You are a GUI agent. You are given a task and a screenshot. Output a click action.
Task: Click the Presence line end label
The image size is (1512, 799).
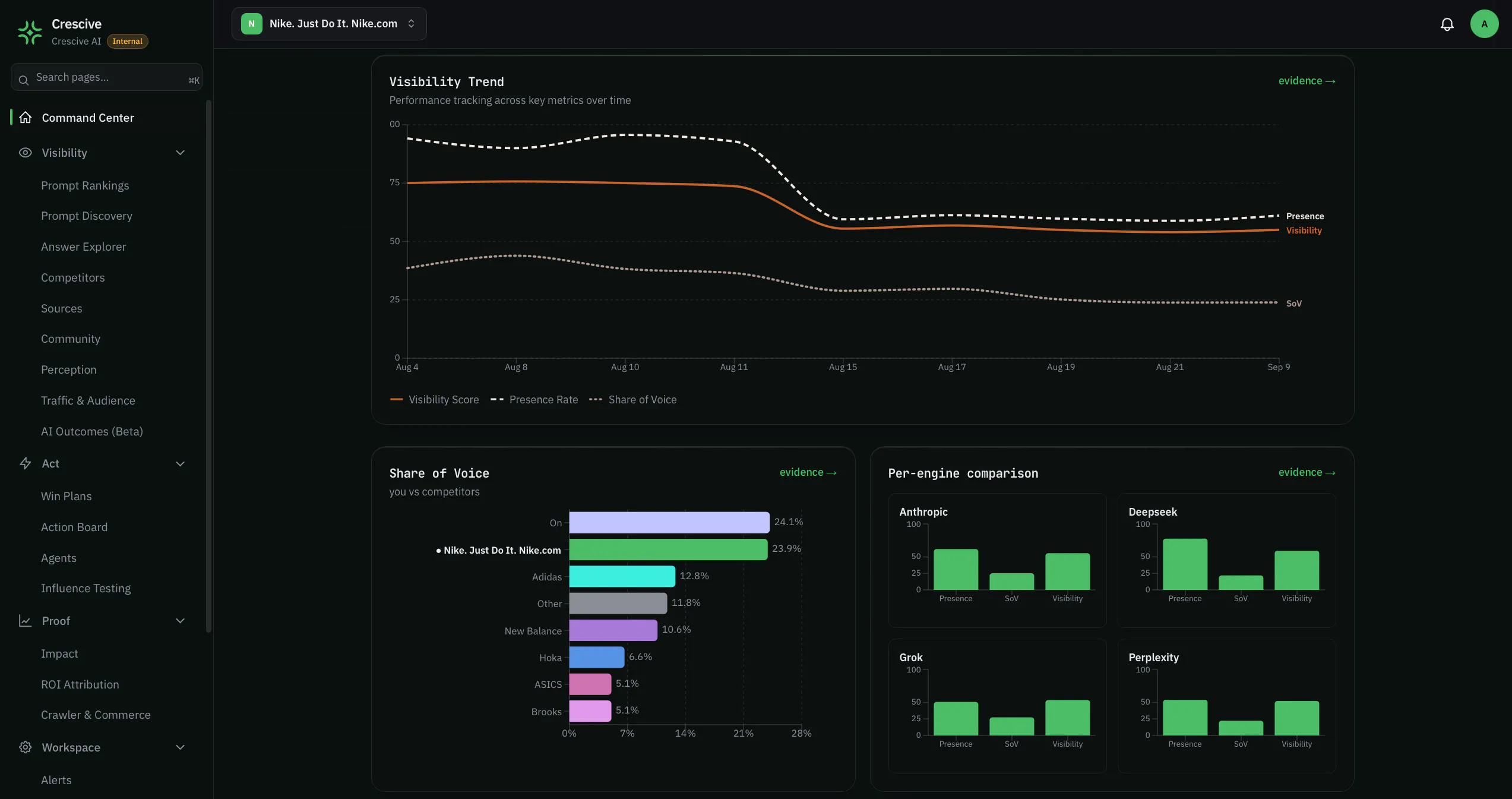point(1305,216)
